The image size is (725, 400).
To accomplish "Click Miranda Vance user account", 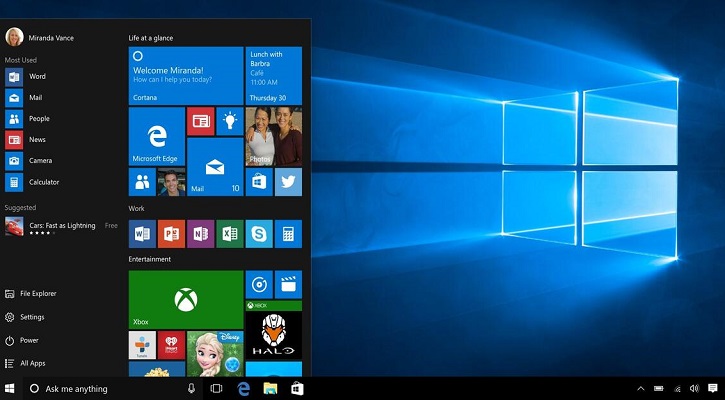I will pyautogui.click(x=39, y=37).
